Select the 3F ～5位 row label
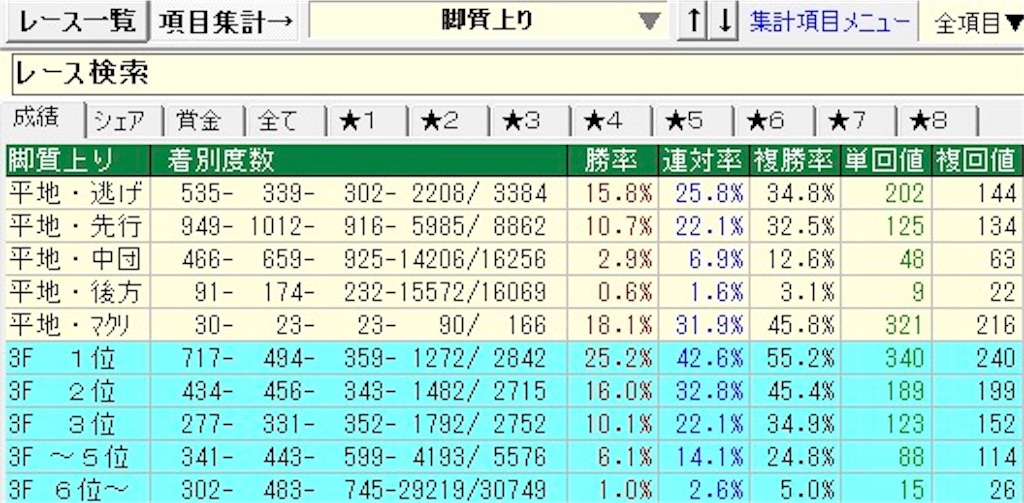This screenshot has width=1024, height=503. 77,456
